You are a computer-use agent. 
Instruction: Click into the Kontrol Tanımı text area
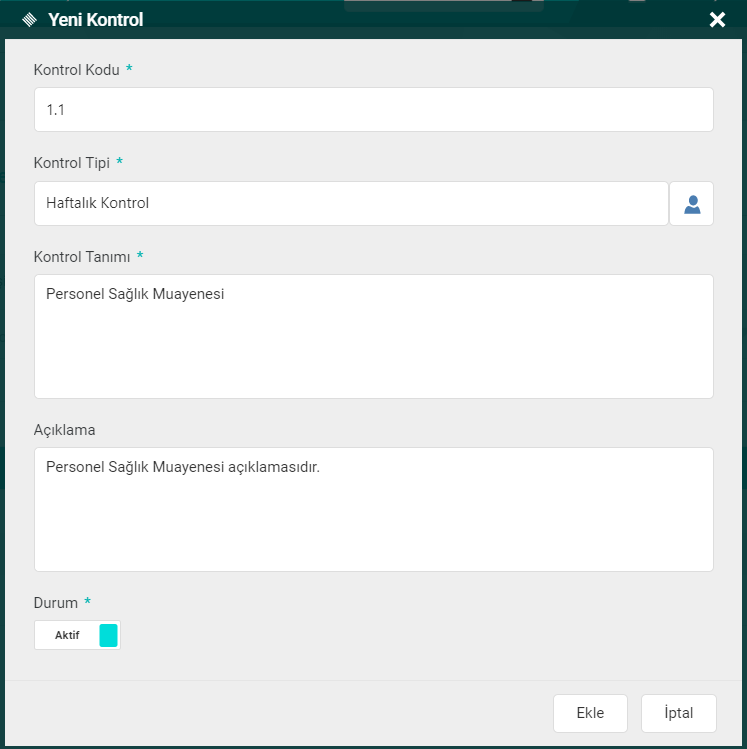373,336
